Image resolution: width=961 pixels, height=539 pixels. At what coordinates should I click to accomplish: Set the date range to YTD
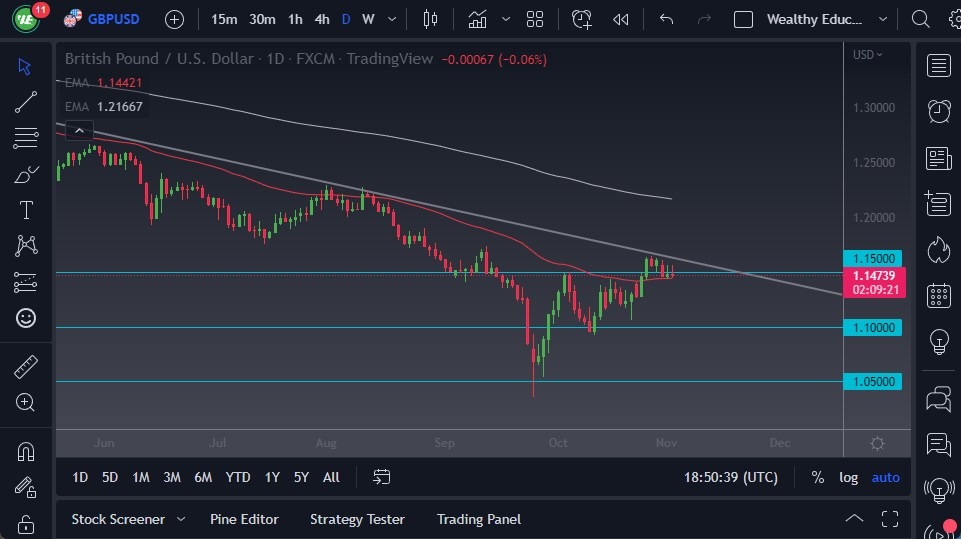(238, 477)
